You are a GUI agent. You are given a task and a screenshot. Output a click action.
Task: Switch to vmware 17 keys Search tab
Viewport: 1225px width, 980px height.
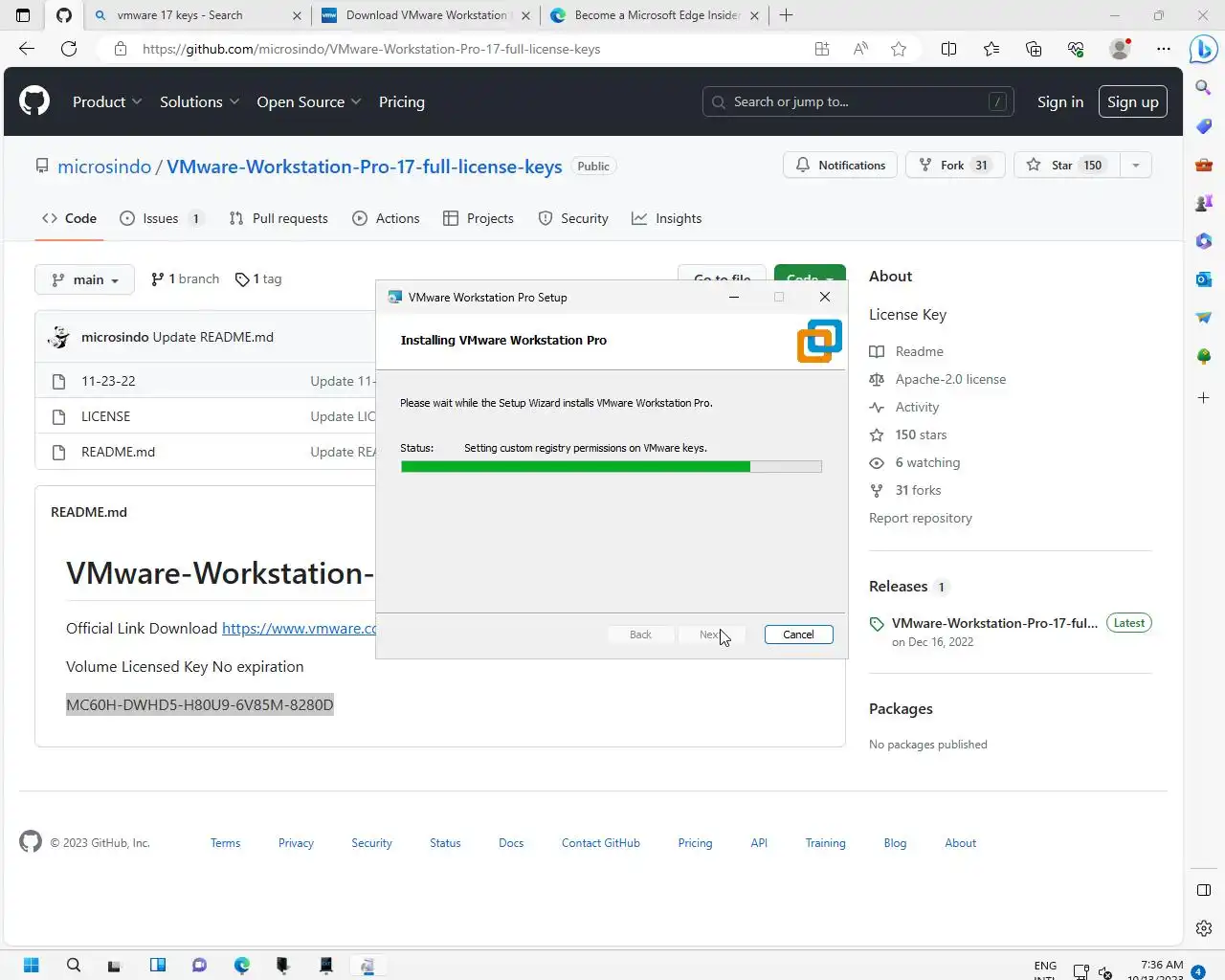(x=196, y=15)
